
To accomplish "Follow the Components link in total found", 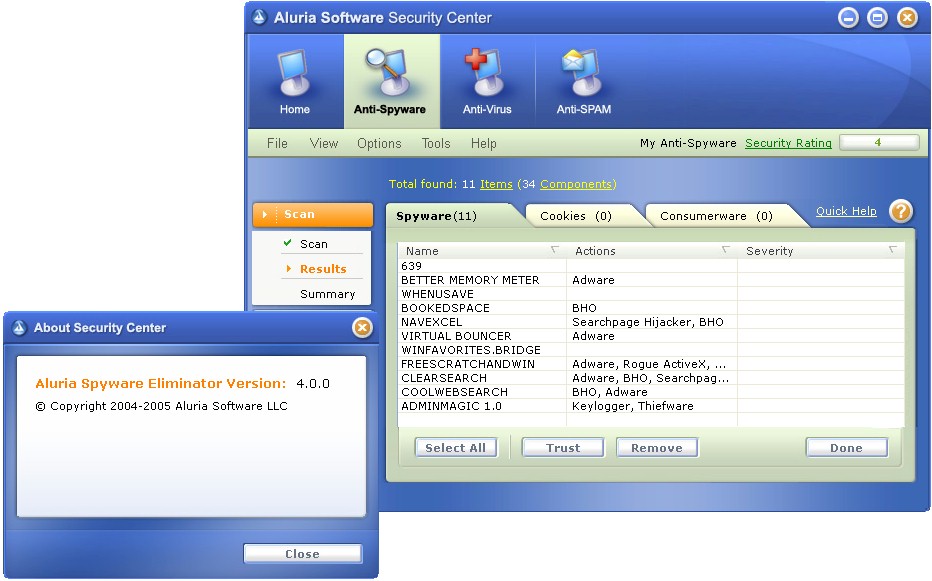I will click(x=576, y=184).
